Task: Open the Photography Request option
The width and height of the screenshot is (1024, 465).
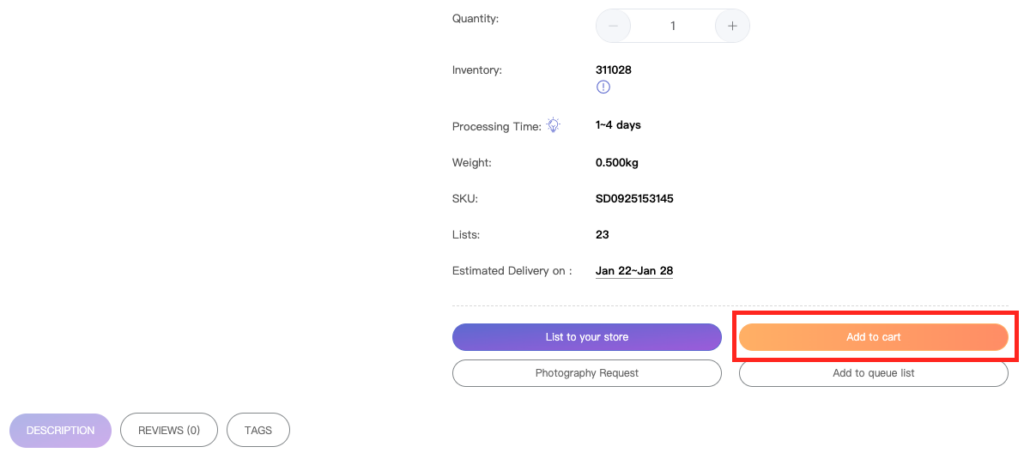Action: pyautogui.click(x=586, y=373)
